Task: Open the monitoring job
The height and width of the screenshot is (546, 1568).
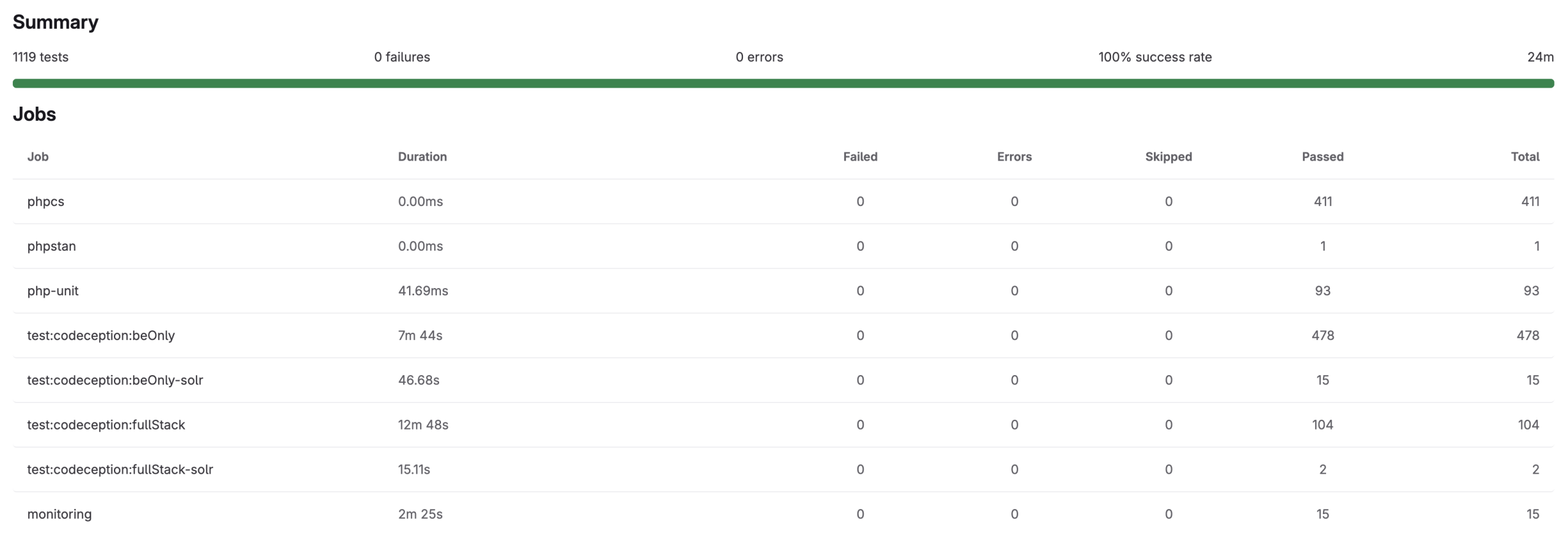Action: tap(59, 515)
